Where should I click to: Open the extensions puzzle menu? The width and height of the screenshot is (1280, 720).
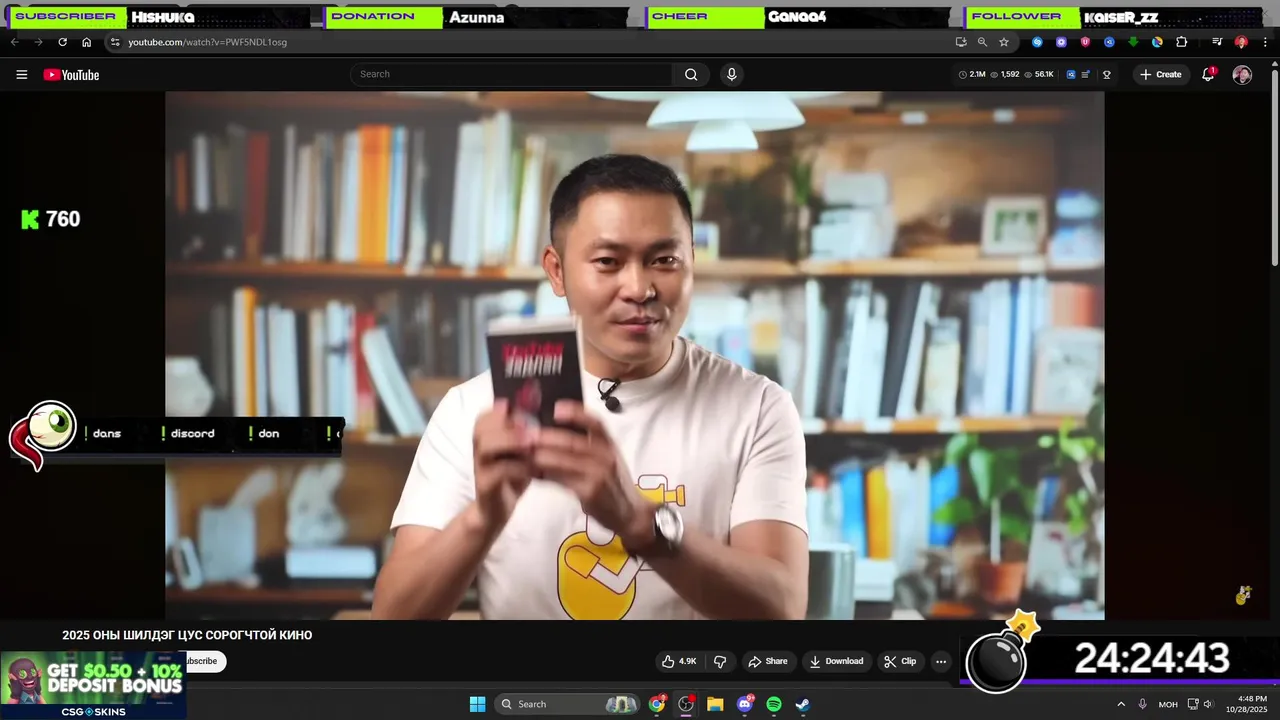[x=1181, y=42]
